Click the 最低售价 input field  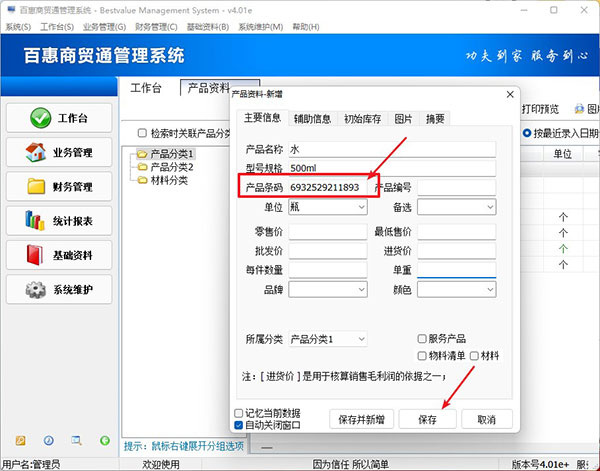(457, 231)
